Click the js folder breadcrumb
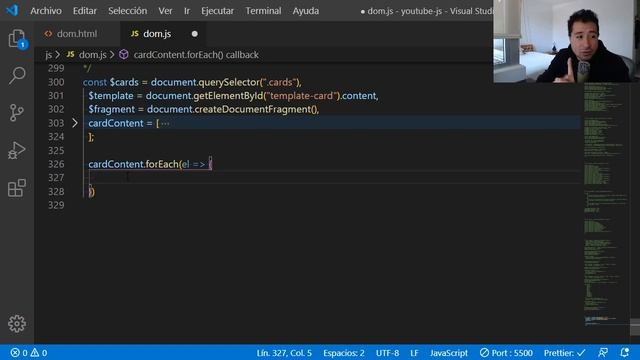This screenshot has width=640, height=360. pos(49,55)
